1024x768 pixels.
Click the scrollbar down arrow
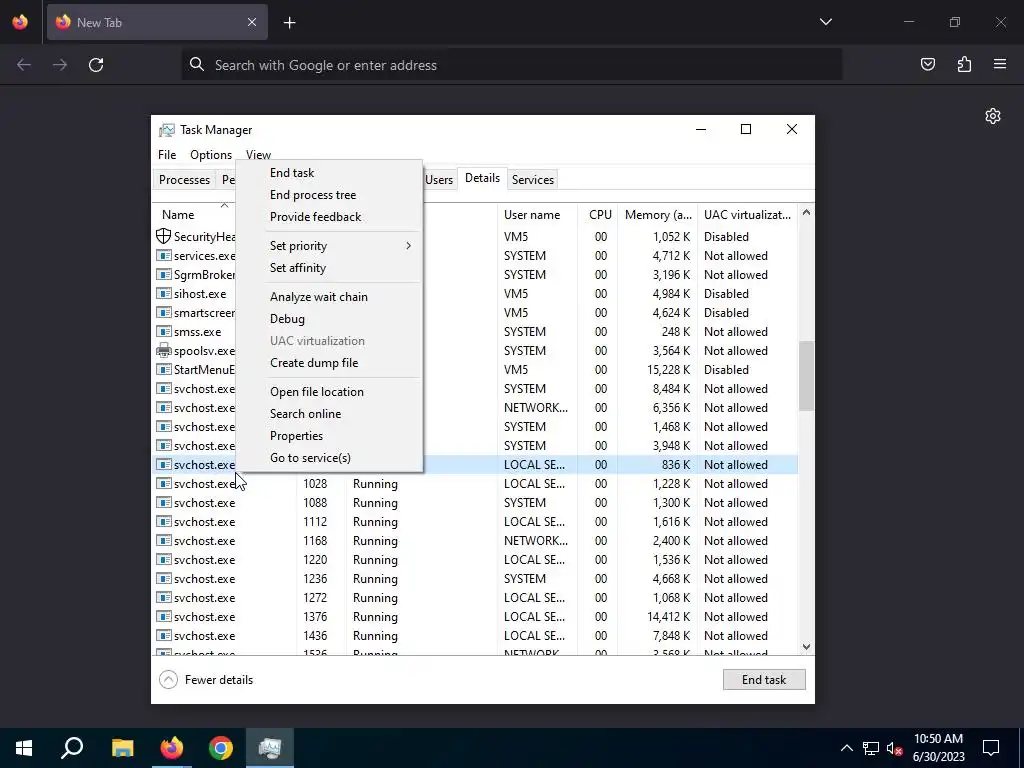pos(807,647)
